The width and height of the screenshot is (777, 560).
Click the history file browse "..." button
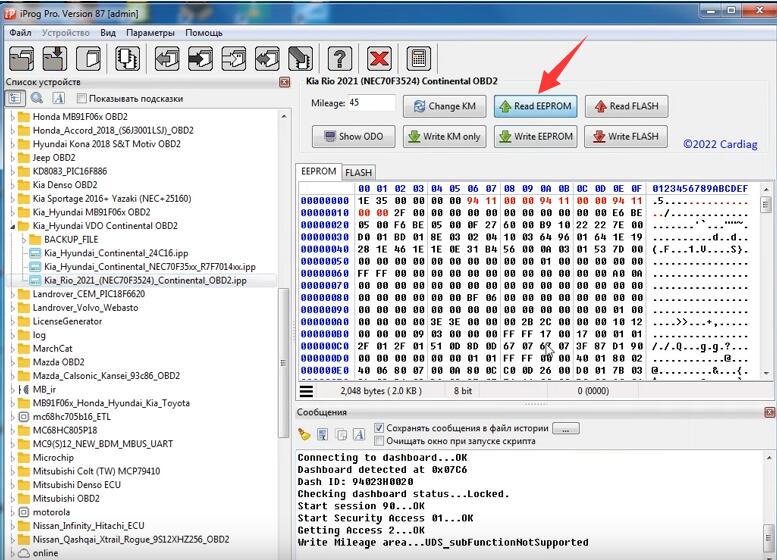coord(565,429)
